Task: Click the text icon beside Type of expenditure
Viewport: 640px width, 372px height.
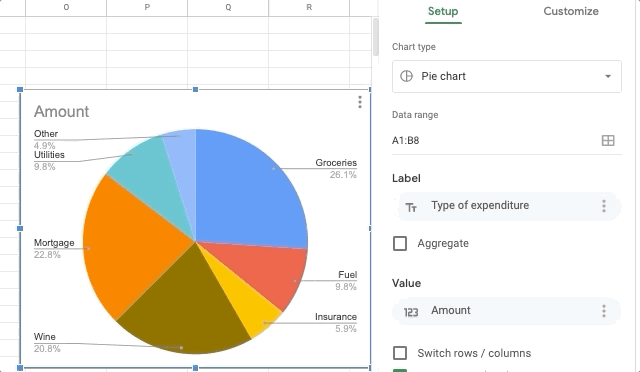Action: pos(411,207)
